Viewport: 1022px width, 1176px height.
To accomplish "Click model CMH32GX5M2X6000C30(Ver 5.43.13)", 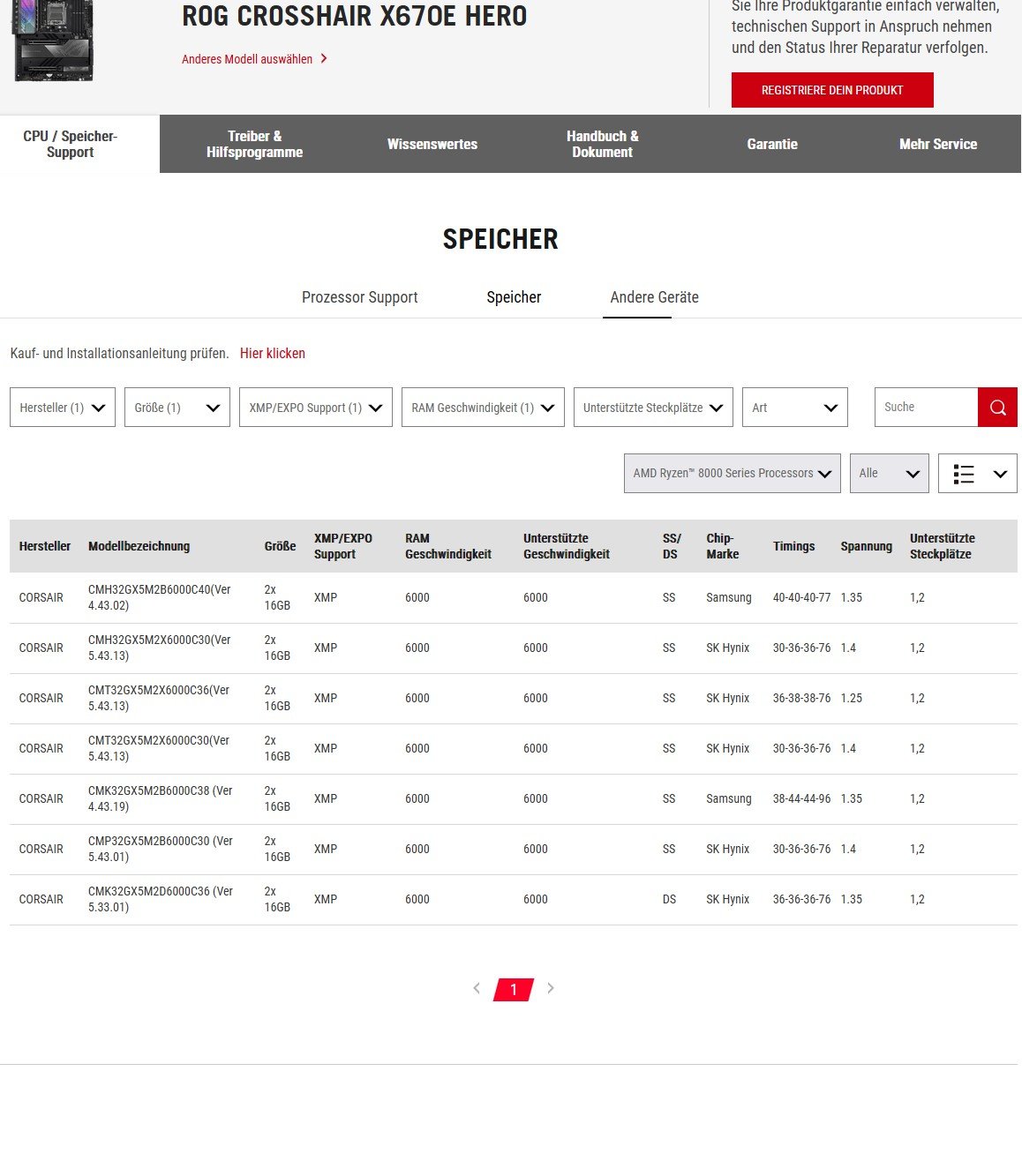I will click(x=159, y=648).
